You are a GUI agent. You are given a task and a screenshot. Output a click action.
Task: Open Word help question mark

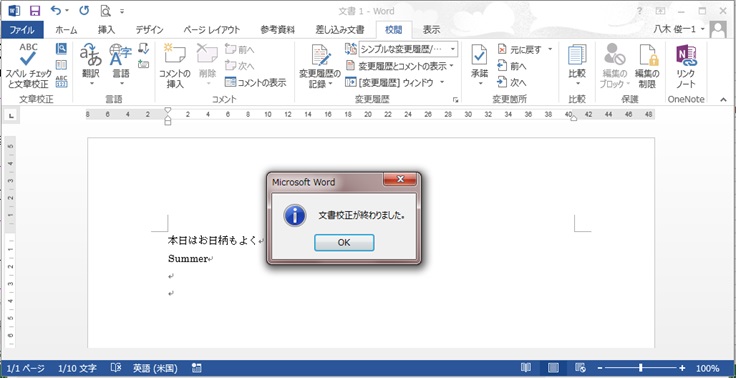tap(640, 10)
